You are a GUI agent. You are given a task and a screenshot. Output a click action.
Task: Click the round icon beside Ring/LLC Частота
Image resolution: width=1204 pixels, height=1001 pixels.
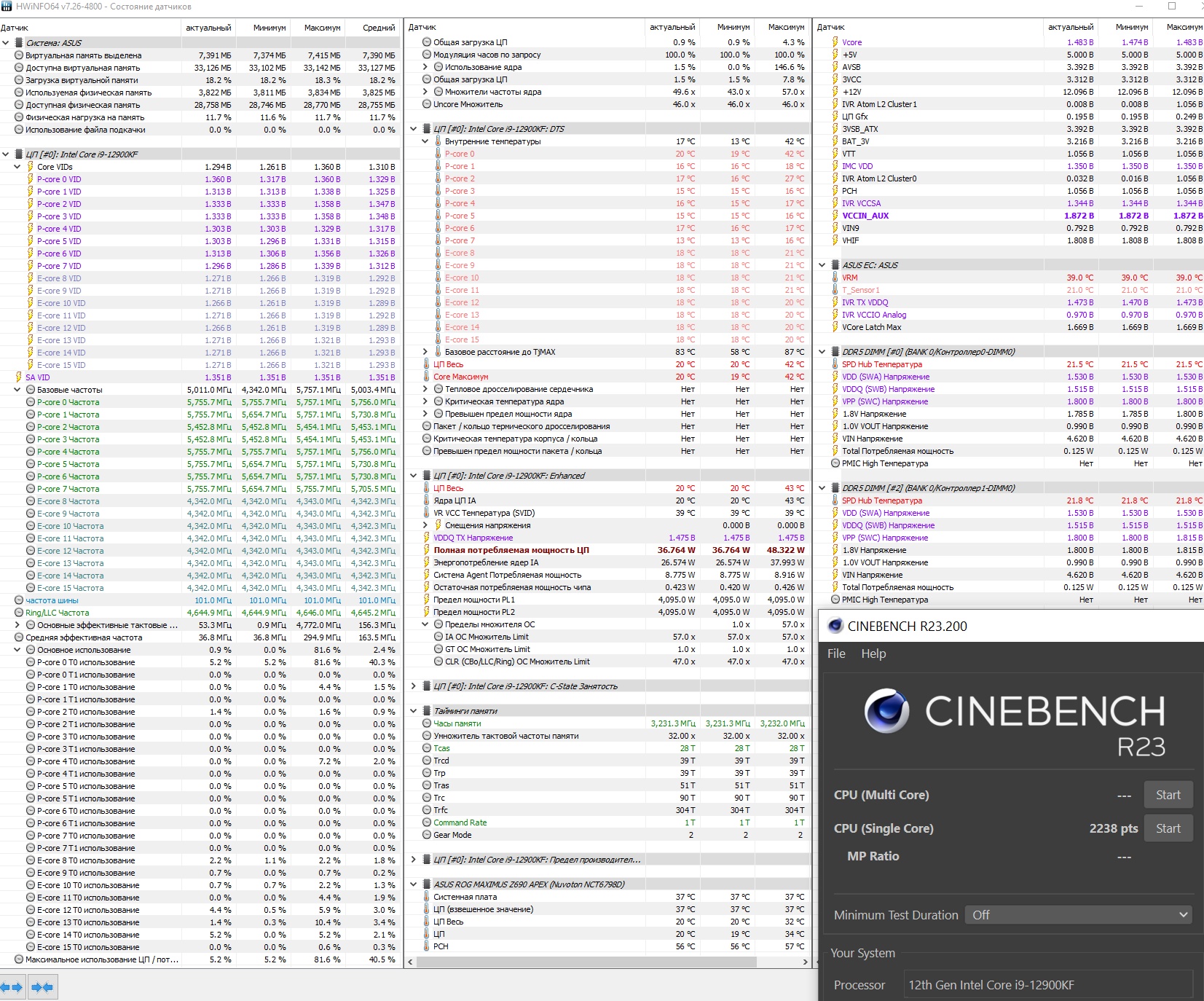tap(19, 613)
